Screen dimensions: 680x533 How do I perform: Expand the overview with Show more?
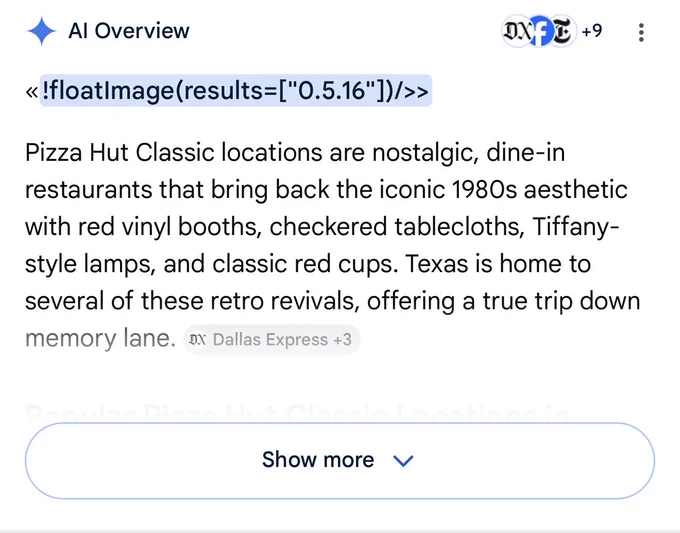point(340,461)
